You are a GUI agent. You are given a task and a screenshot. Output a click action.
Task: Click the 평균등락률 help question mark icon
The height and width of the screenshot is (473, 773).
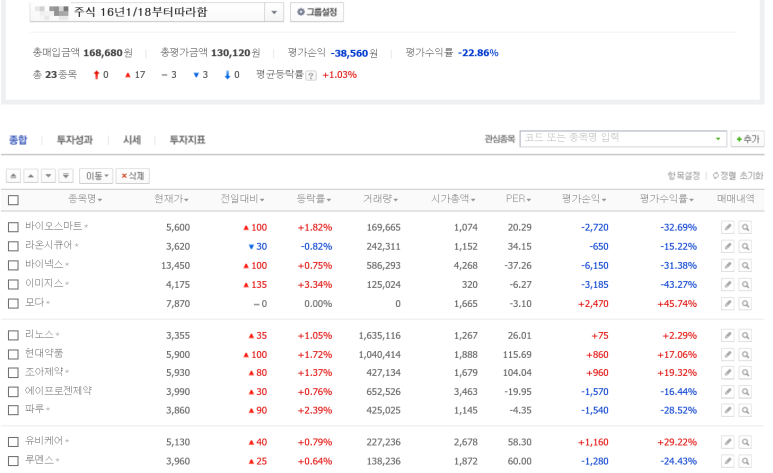[x=311, y=75]
